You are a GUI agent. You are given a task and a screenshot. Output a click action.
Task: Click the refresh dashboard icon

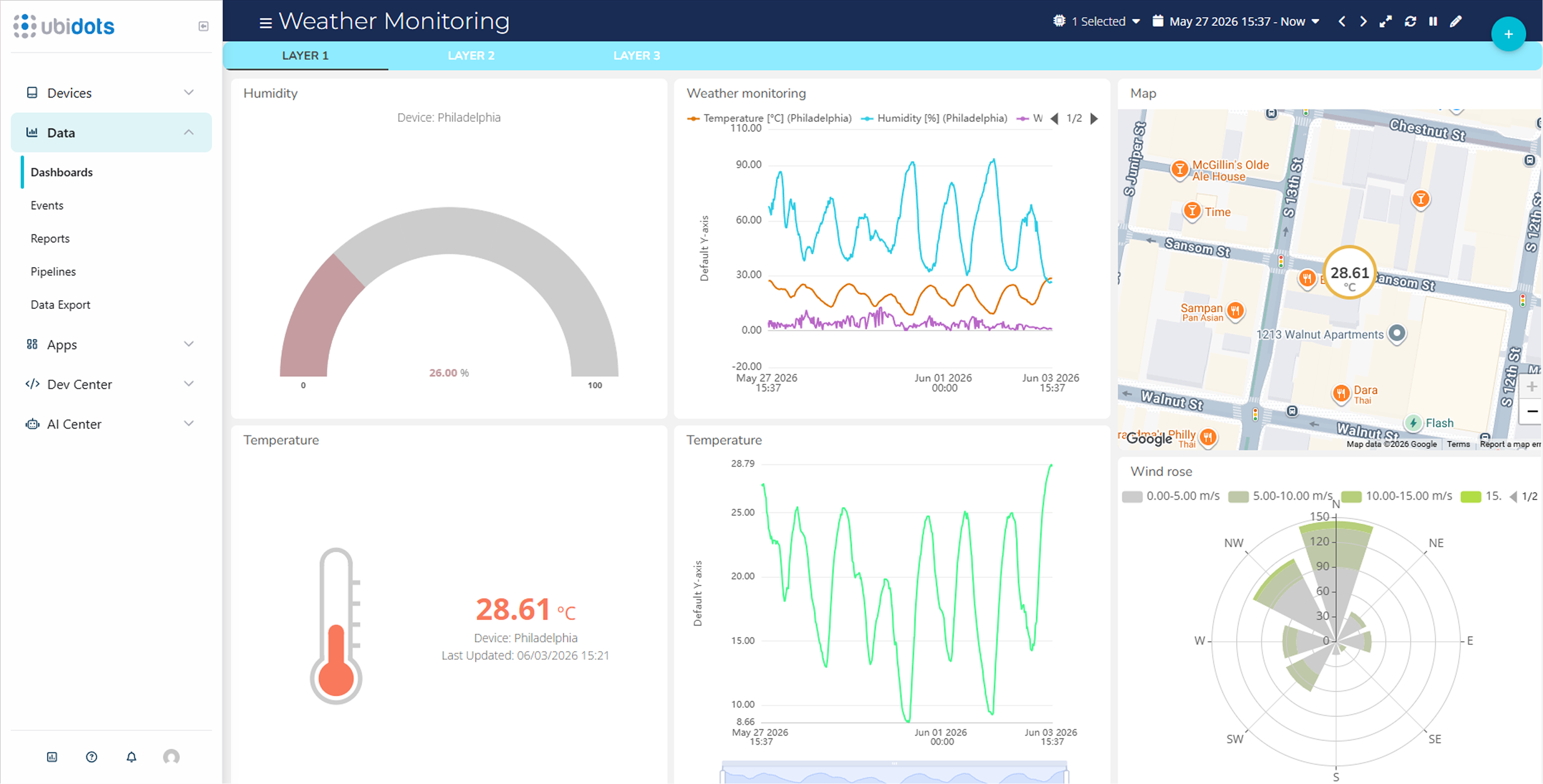(x=1410, y=22)
